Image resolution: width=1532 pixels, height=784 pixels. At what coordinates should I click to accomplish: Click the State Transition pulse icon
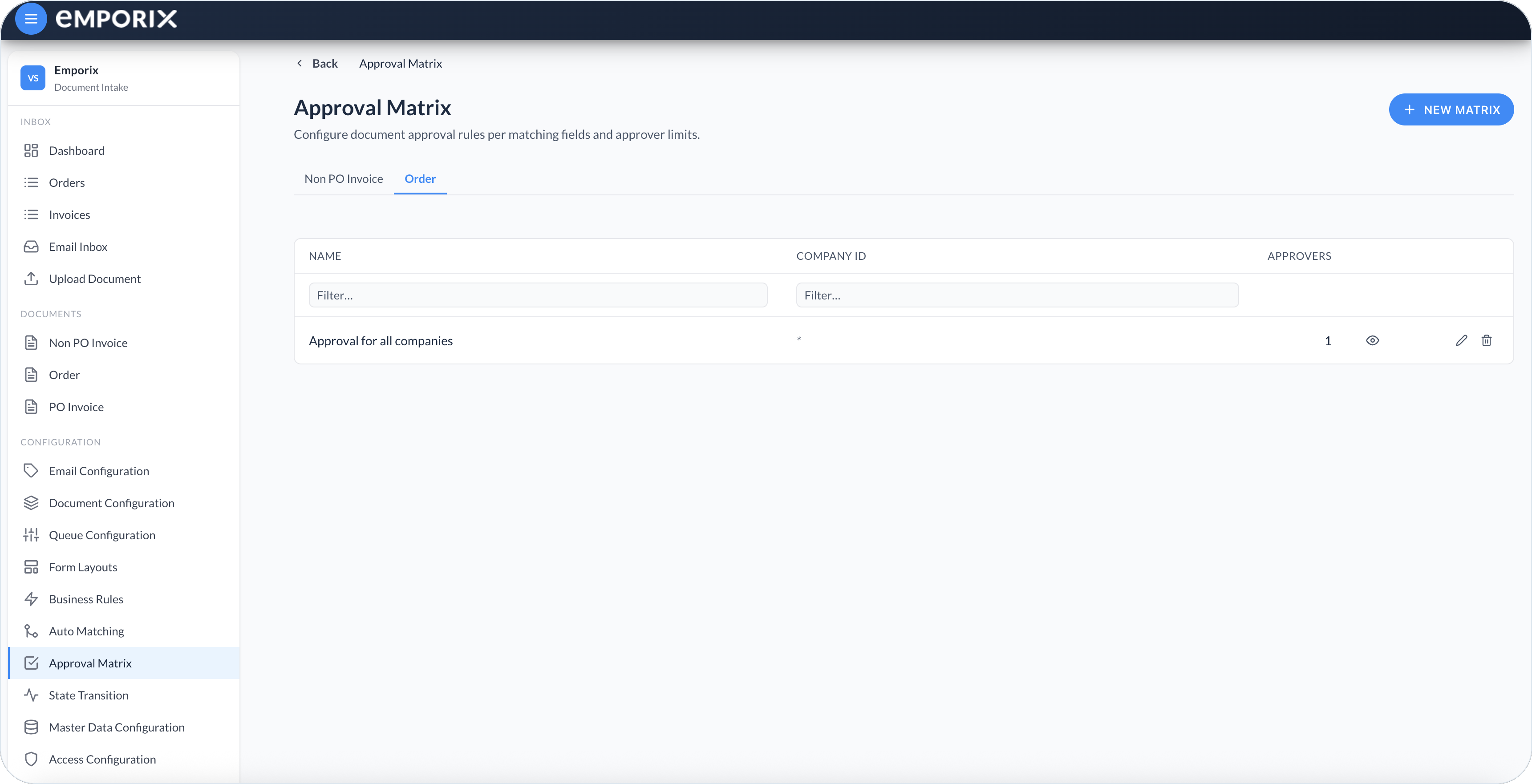point(31,695)
